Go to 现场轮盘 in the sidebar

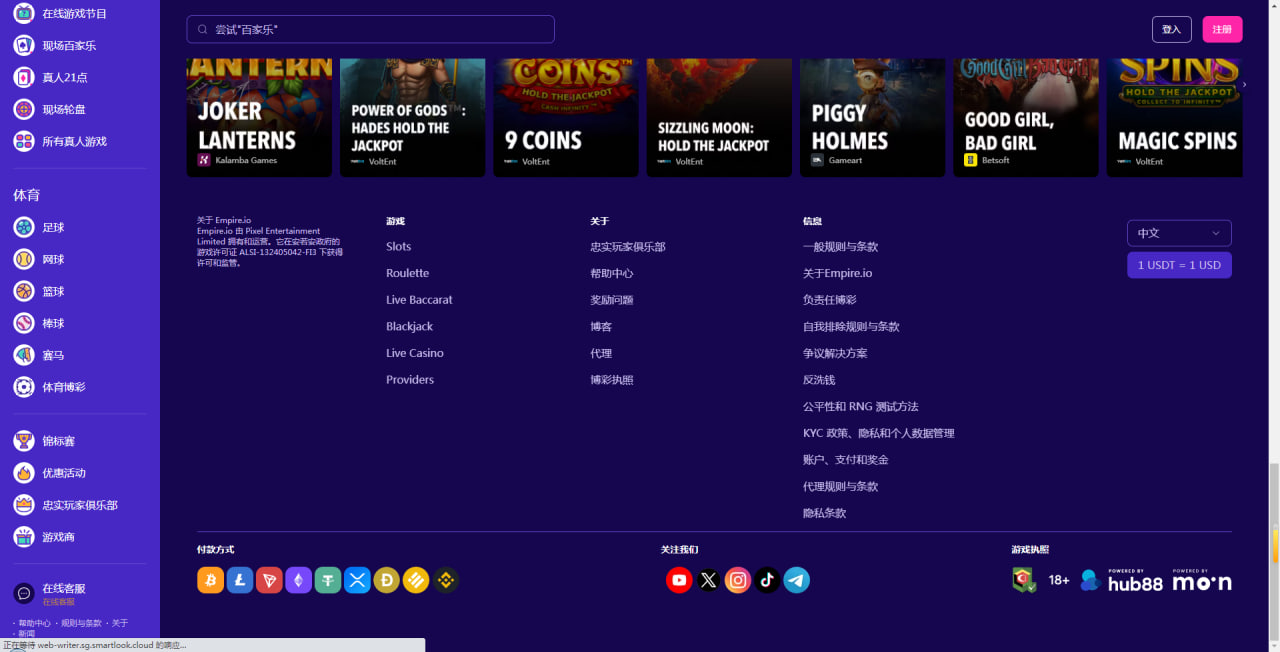pyautogui.click(x=64, y=110)
